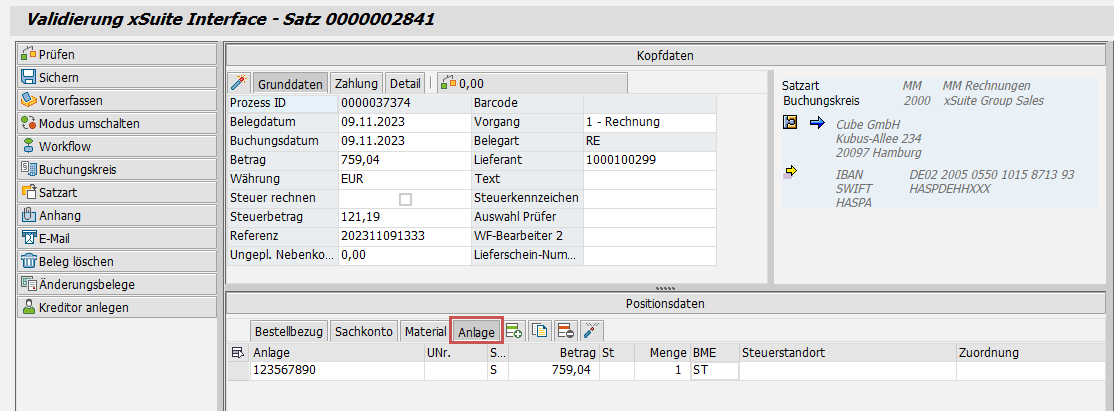
Task: Click the yellow arrow next to IBAN
Action: pos(790,171)
